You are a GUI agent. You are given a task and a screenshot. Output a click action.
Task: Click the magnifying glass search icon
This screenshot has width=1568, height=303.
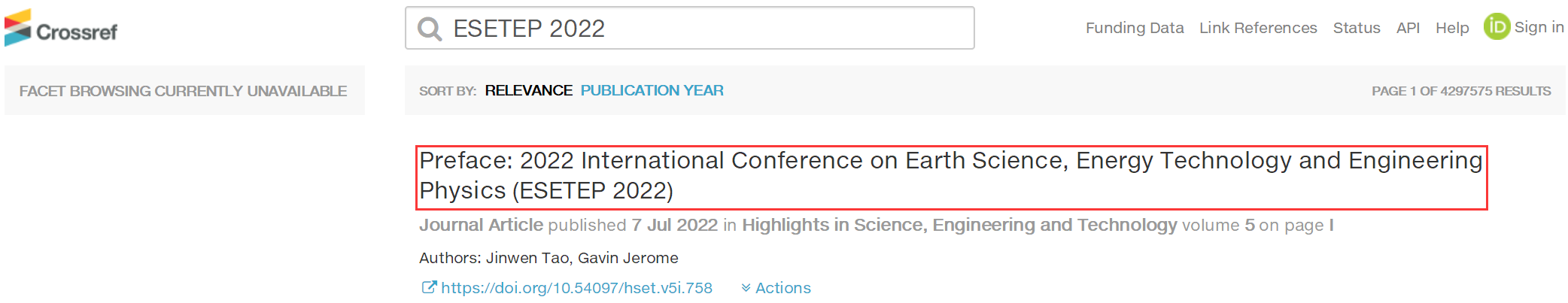pos(430,29)
